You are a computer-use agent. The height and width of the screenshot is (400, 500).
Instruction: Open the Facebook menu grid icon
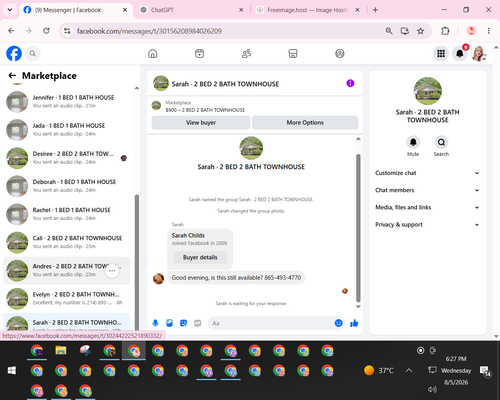tap(441, 53)
